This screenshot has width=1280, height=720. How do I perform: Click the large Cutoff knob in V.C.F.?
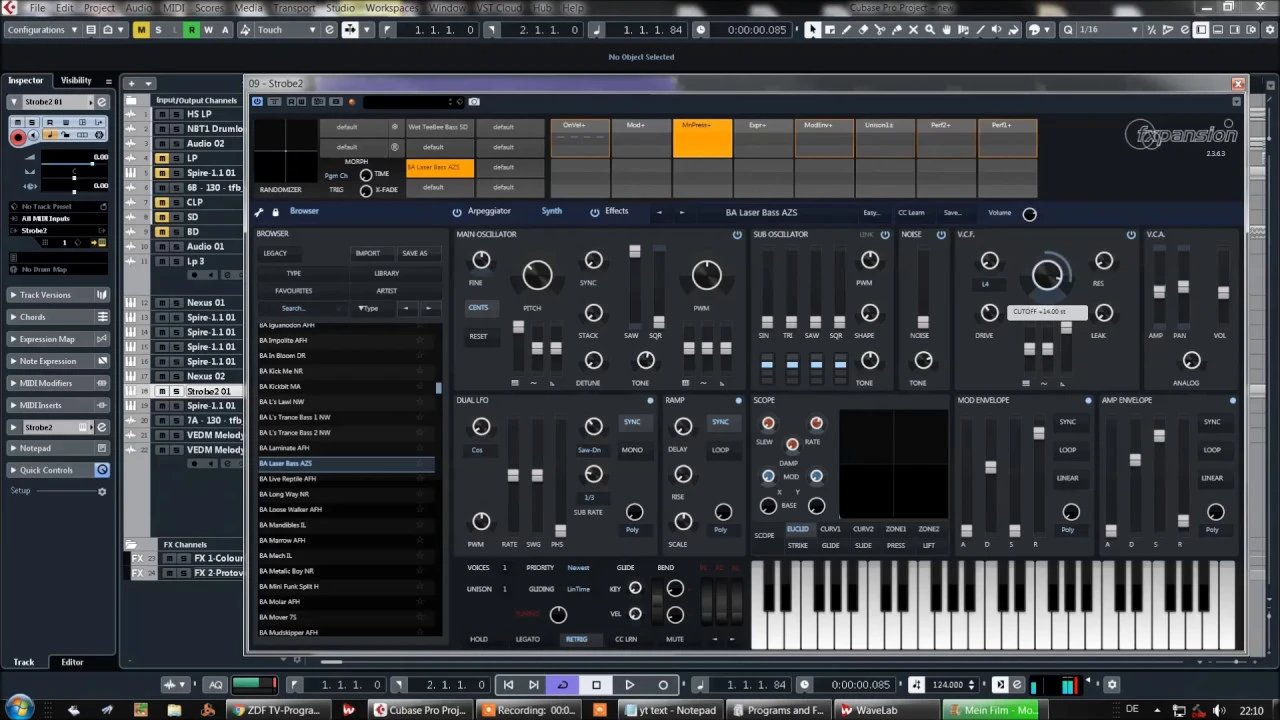(x=1047, y=277)
